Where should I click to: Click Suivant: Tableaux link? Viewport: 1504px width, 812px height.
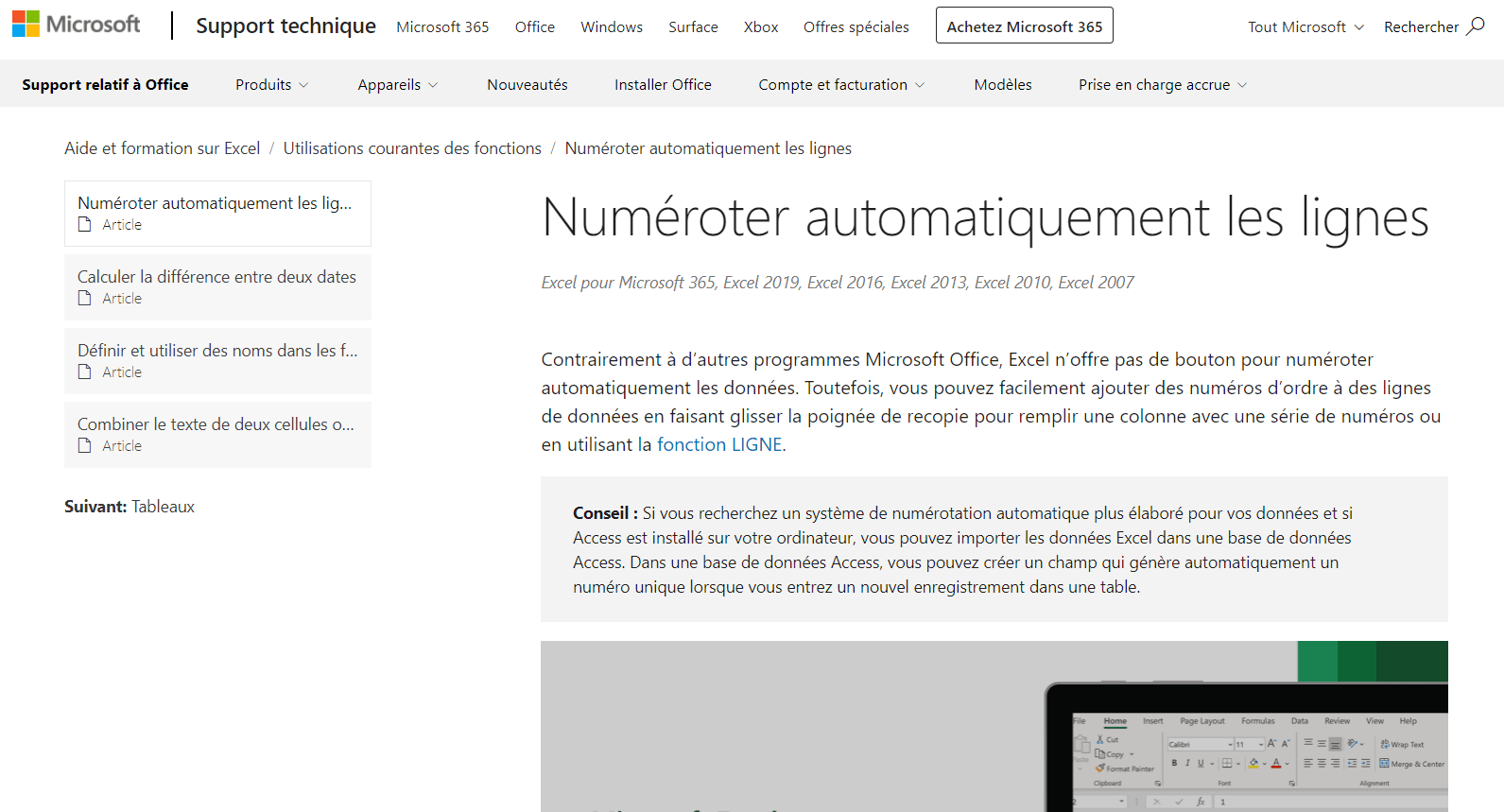point(130,507)
